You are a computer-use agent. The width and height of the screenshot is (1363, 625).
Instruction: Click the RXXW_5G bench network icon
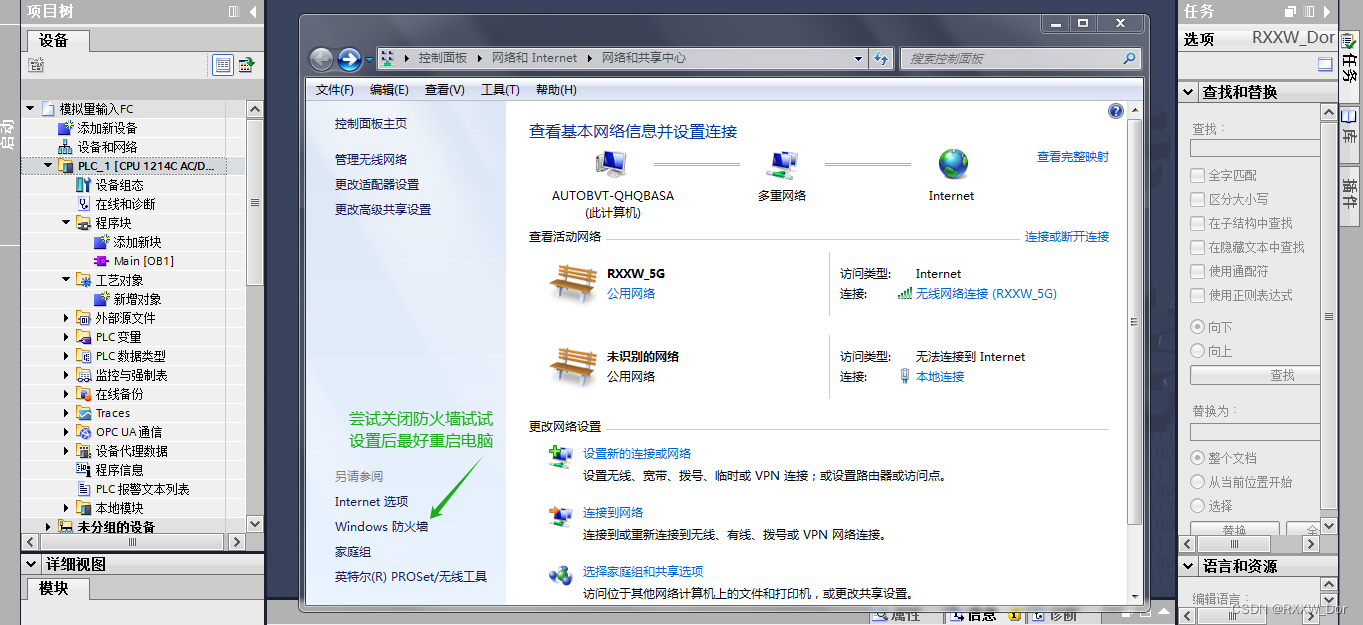click(573, 282)
